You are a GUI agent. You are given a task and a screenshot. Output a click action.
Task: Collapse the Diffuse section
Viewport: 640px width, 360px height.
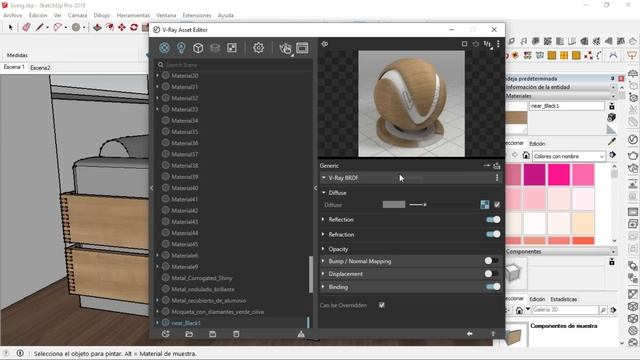coord(324,193)
